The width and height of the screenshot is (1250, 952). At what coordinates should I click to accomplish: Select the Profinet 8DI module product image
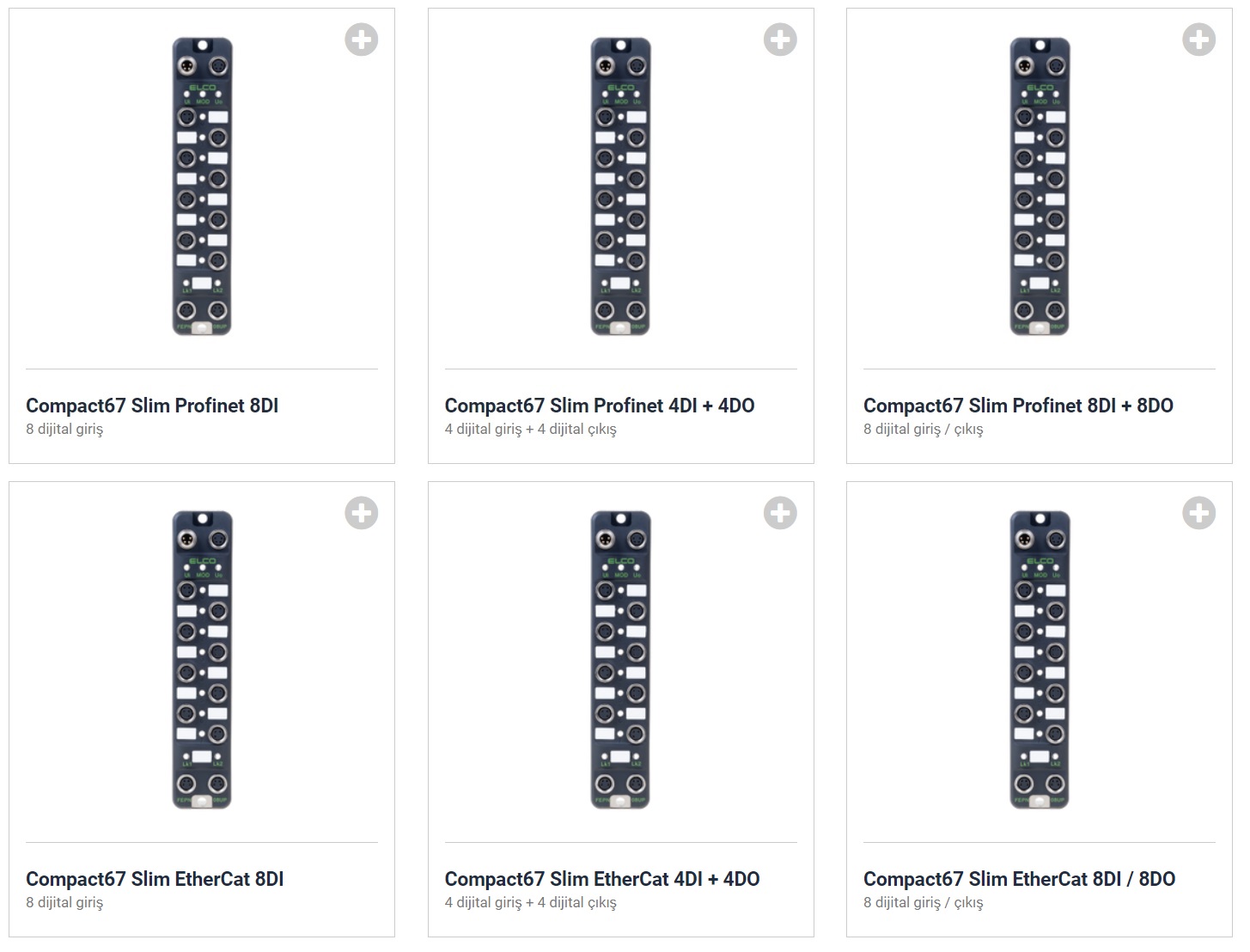202,186
